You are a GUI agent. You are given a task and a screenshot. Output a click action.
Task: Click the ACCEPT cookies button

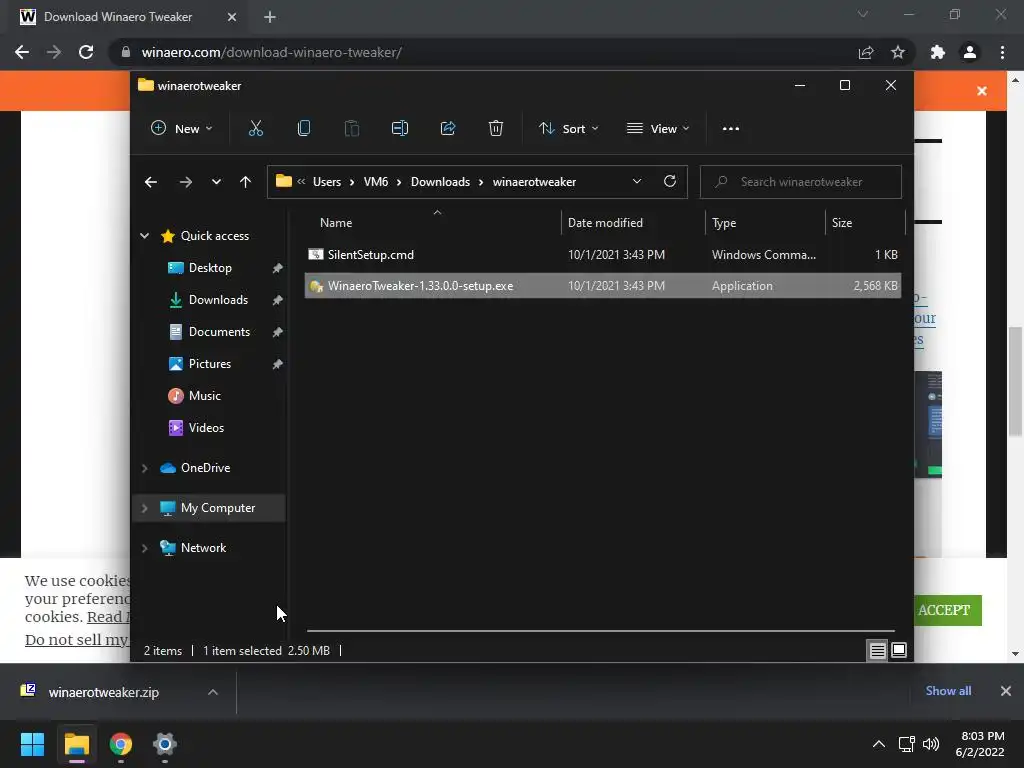click(948, 611)
